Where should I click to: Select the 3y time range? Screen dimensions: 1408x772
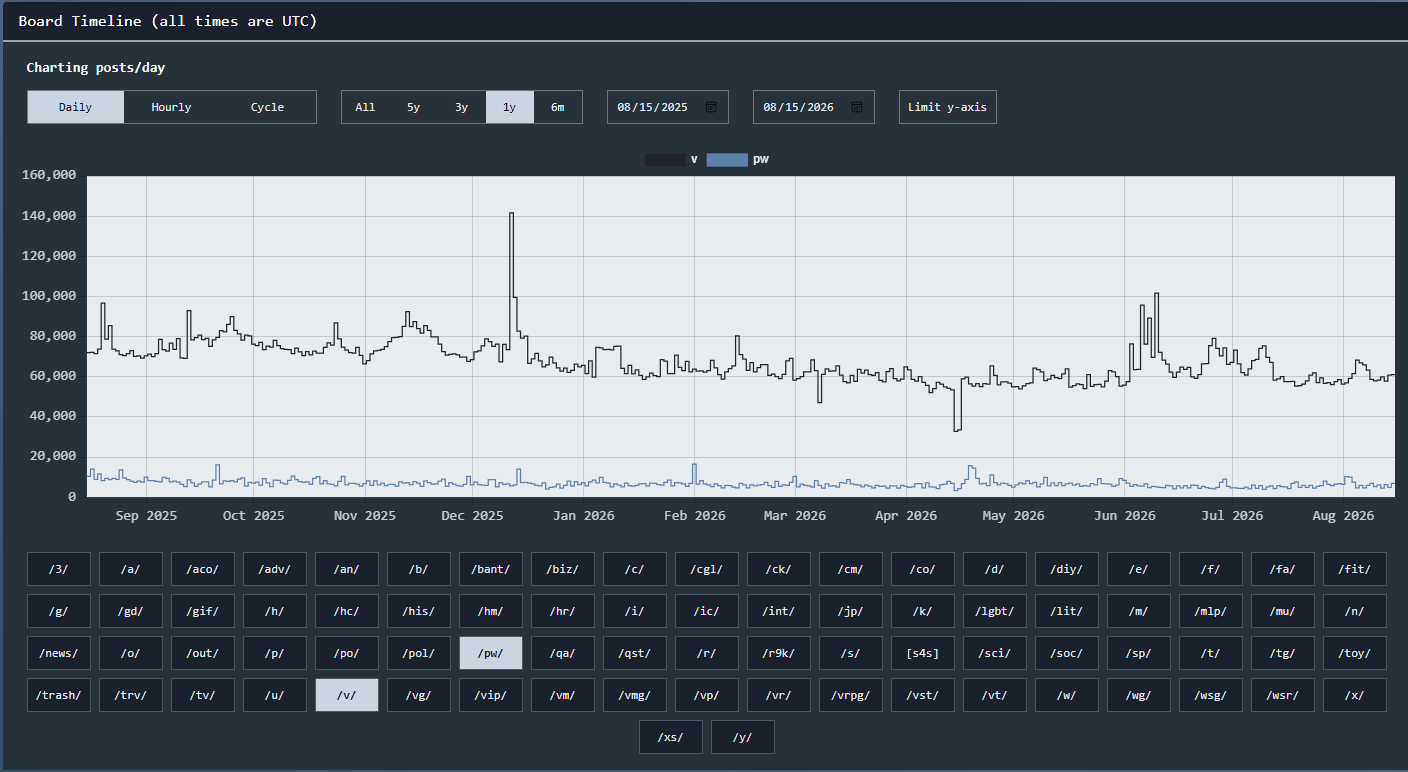461,107
